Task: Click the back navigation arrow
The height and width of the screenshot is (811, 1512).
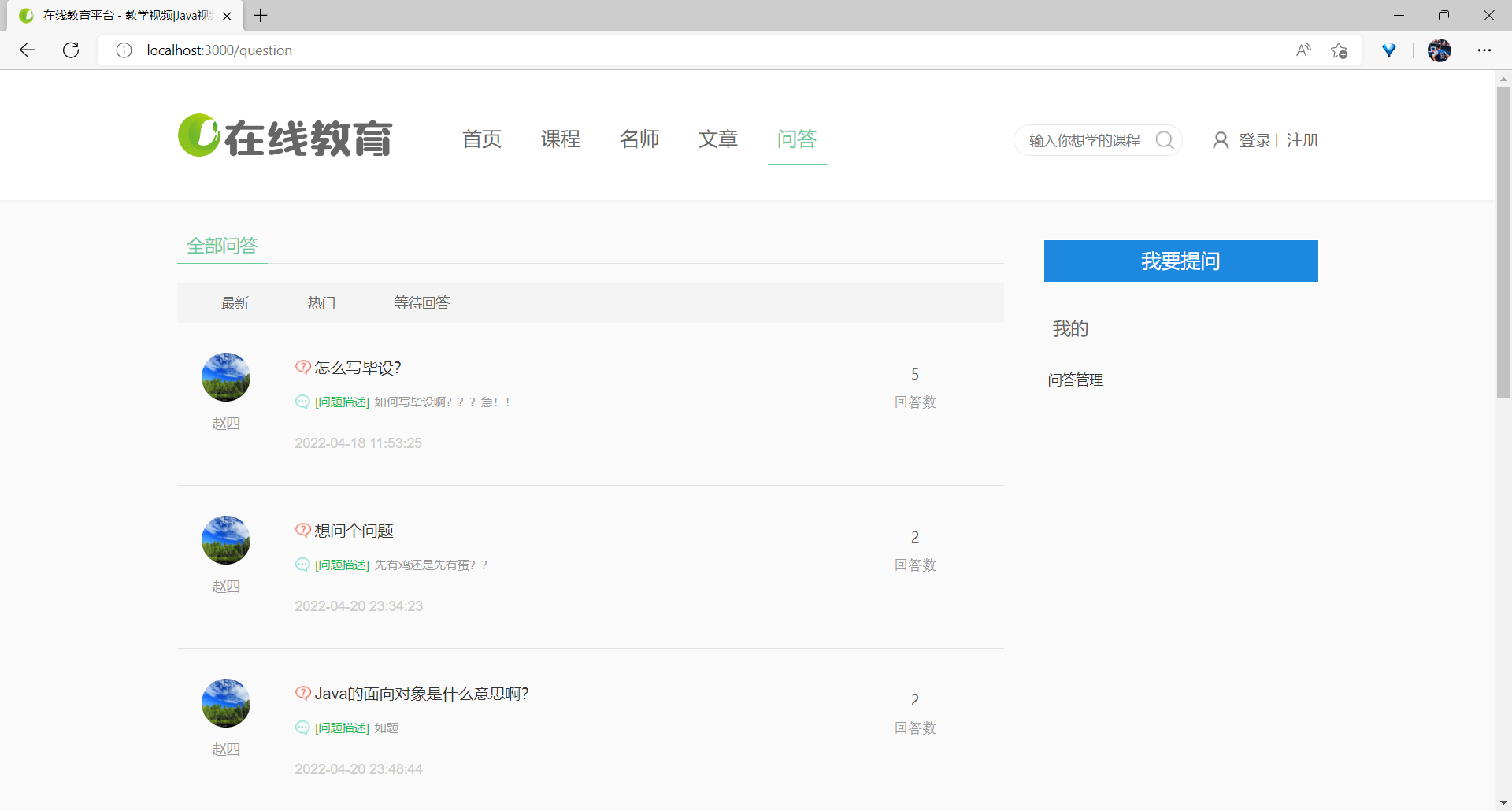Action: pyautogui.click(x=28, y=50)
